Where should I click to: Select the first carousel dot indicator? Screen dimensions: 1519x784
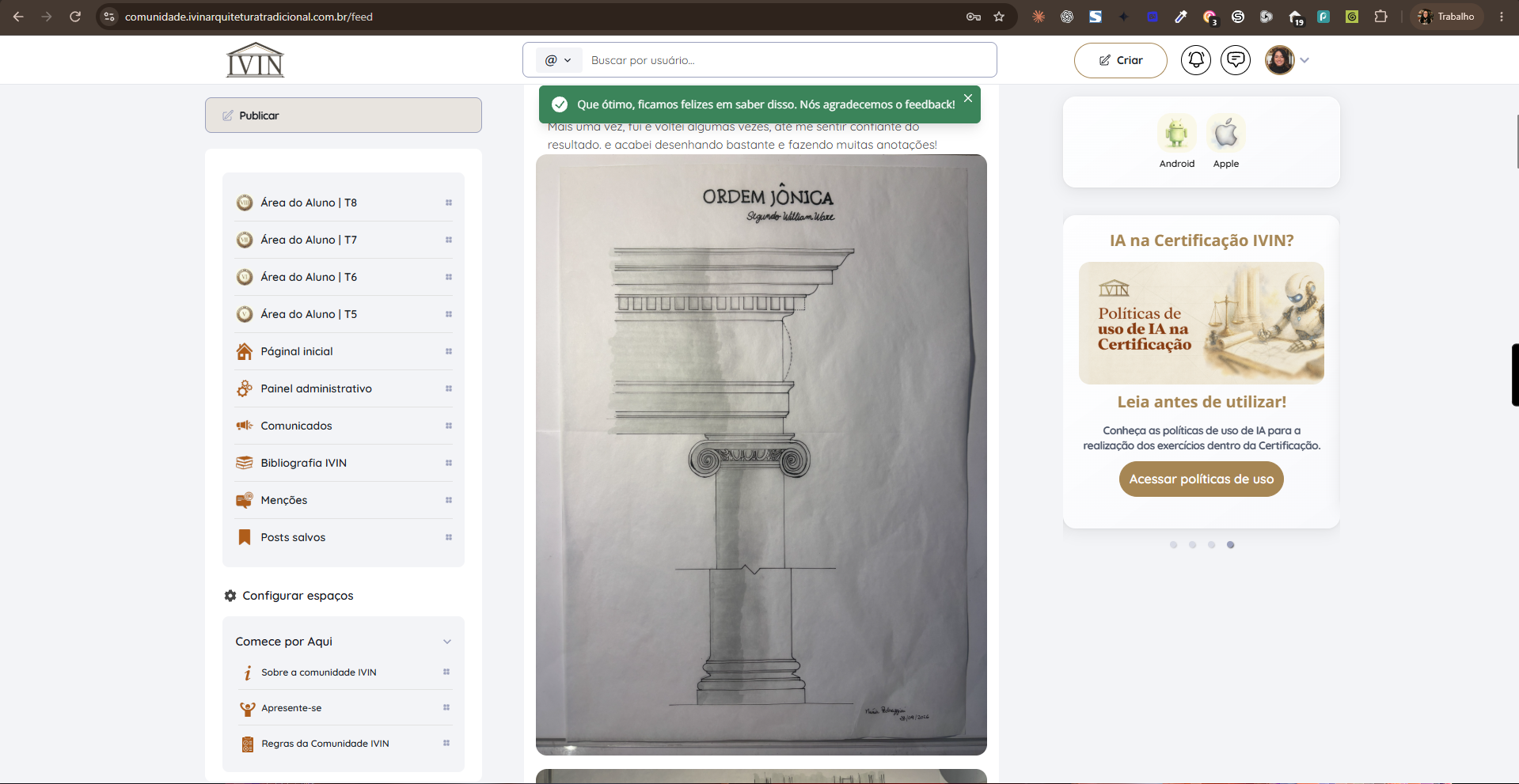coord(1173,545)
